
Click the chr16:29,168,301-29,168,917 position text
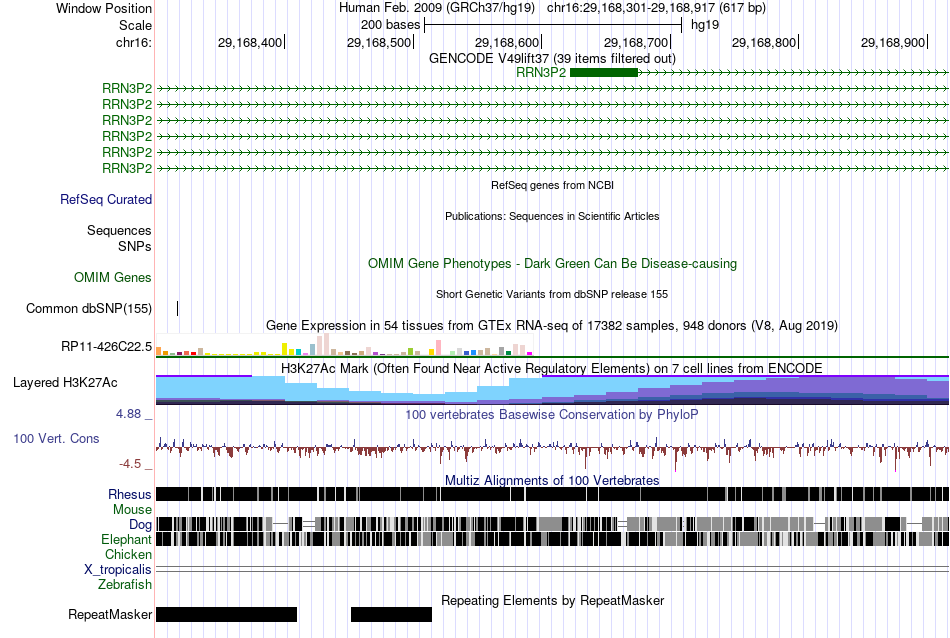coord(656,8)
